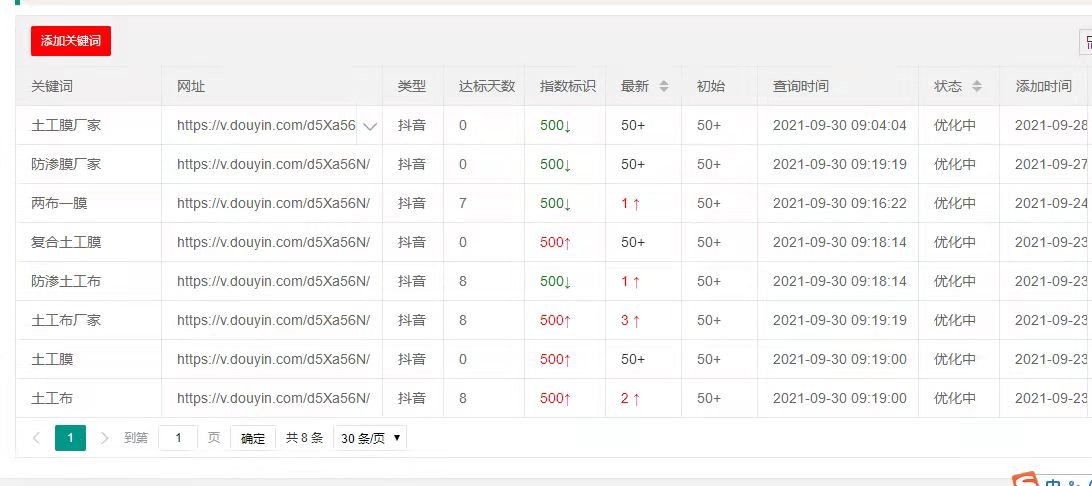
Task: Click the 初始 column header
Action: 710,86
